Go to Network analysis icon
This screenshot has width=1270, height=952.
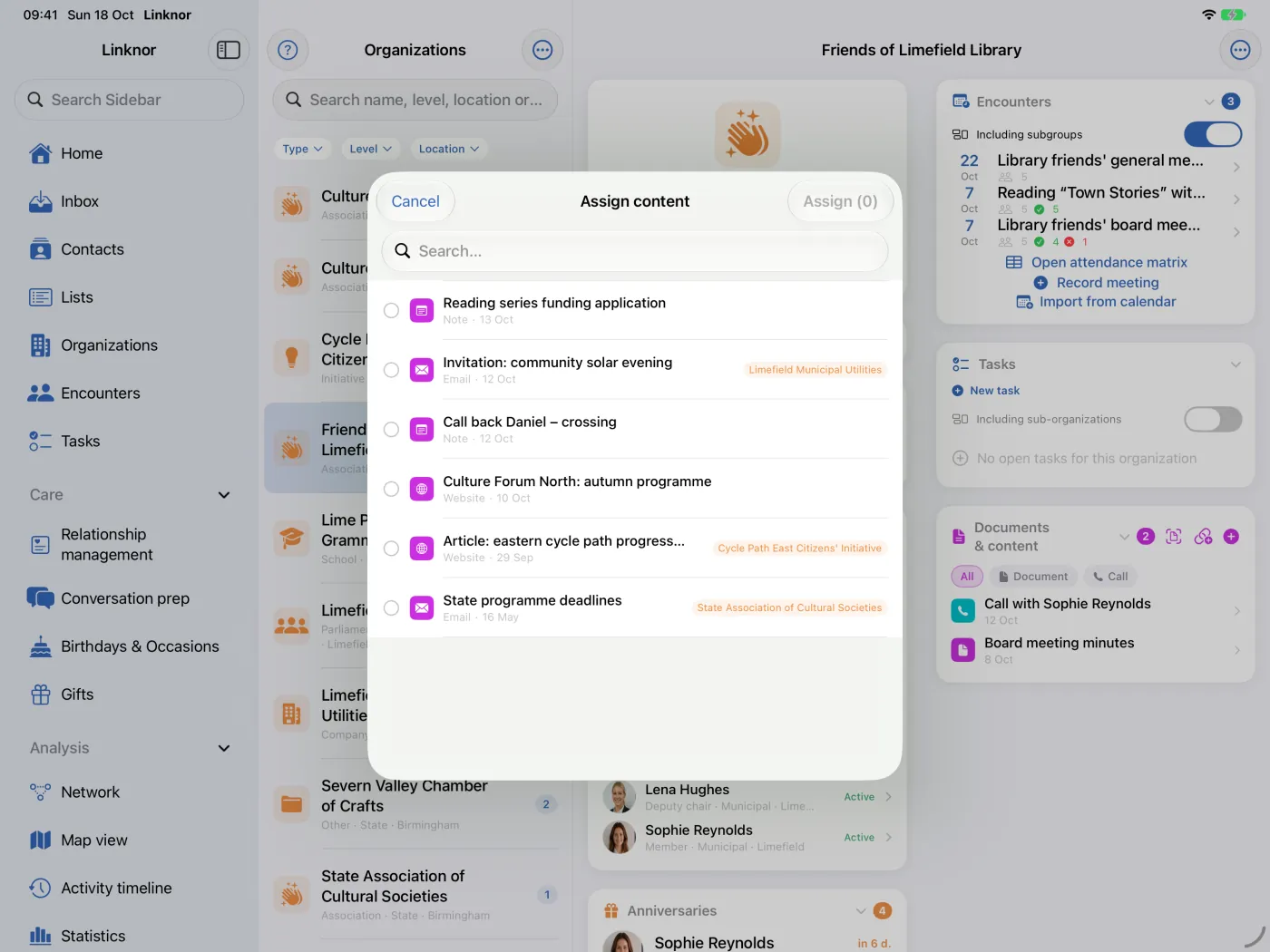click(41, 792)
